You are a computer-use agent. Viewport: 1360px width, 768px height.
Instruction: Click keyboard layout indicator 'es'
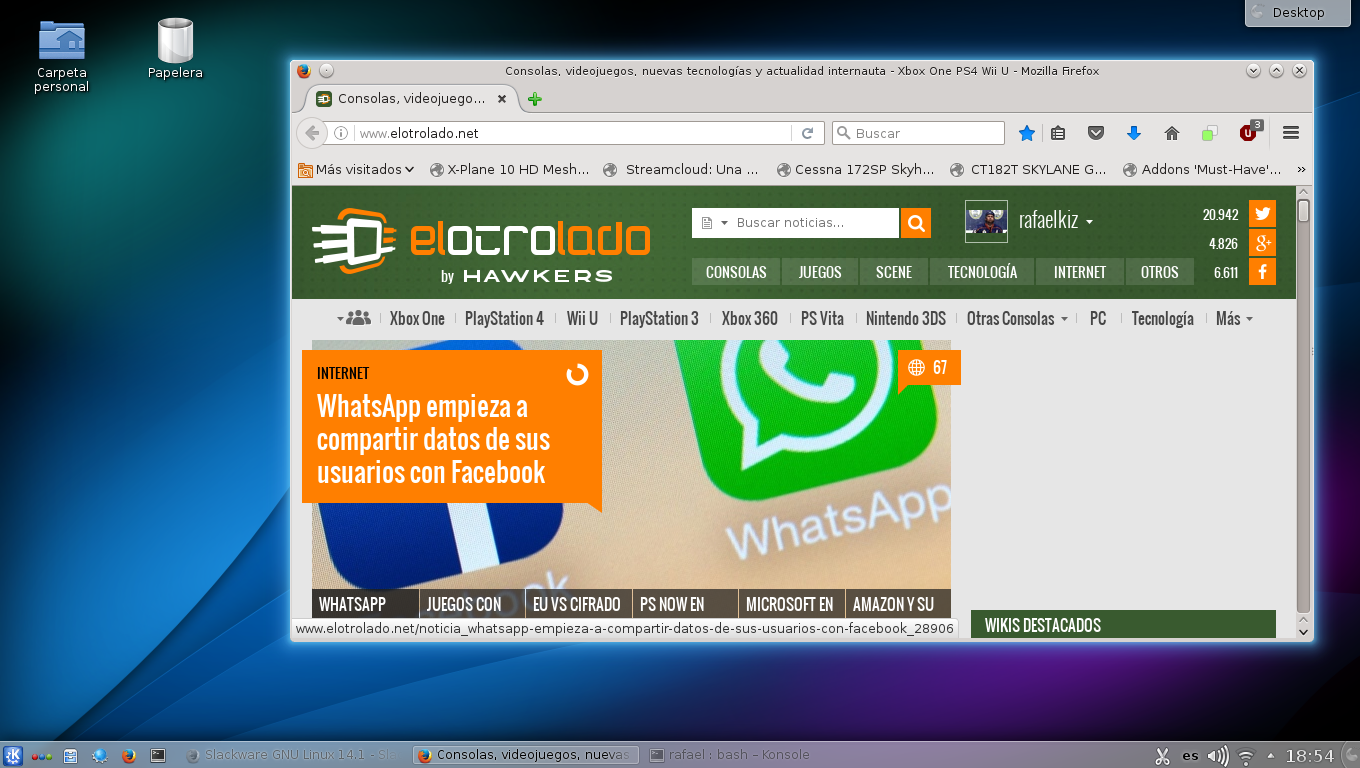tap(1191, 756)
